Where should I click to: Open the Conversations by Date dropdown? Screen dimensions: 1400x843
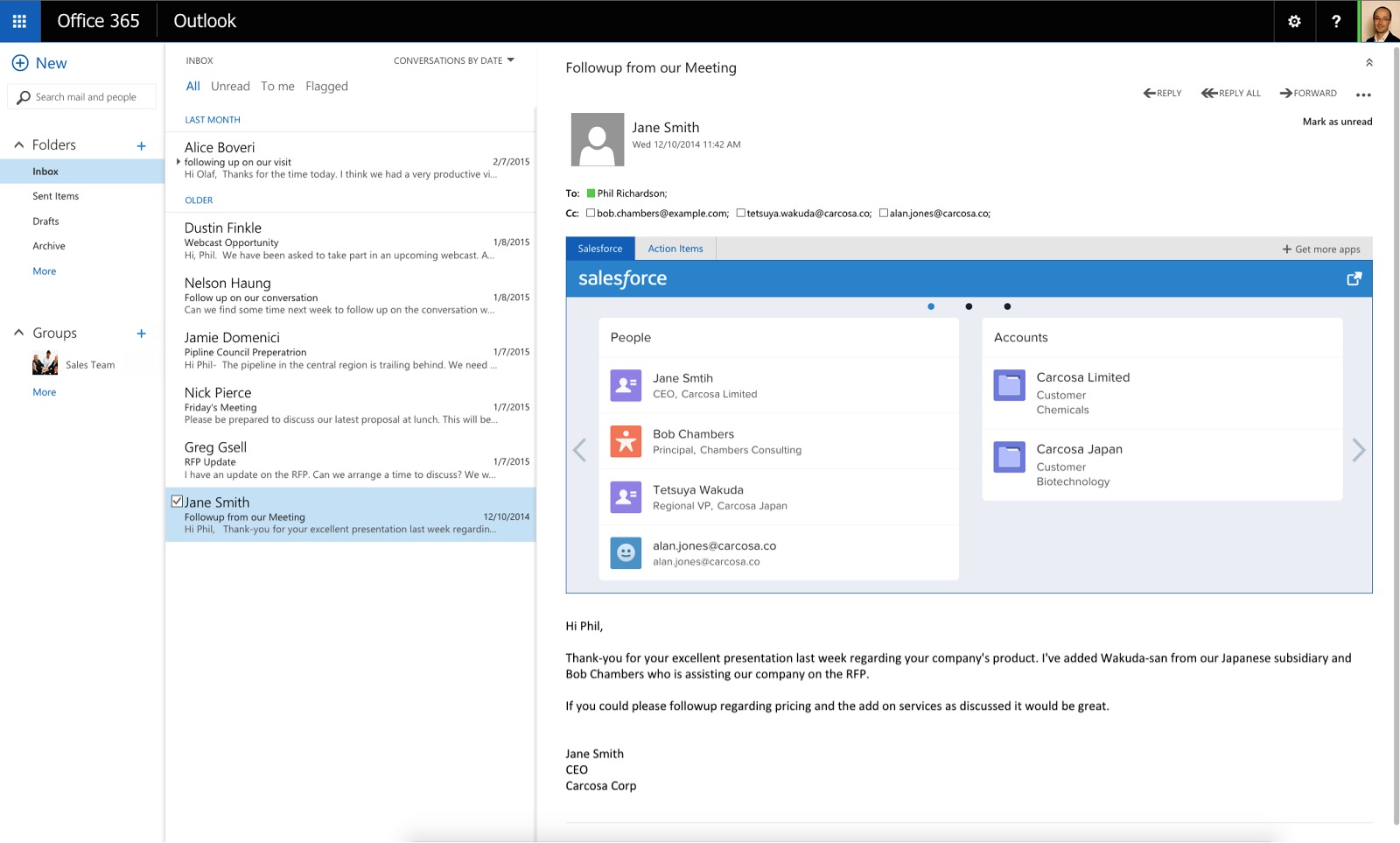[x=453, y=60]
